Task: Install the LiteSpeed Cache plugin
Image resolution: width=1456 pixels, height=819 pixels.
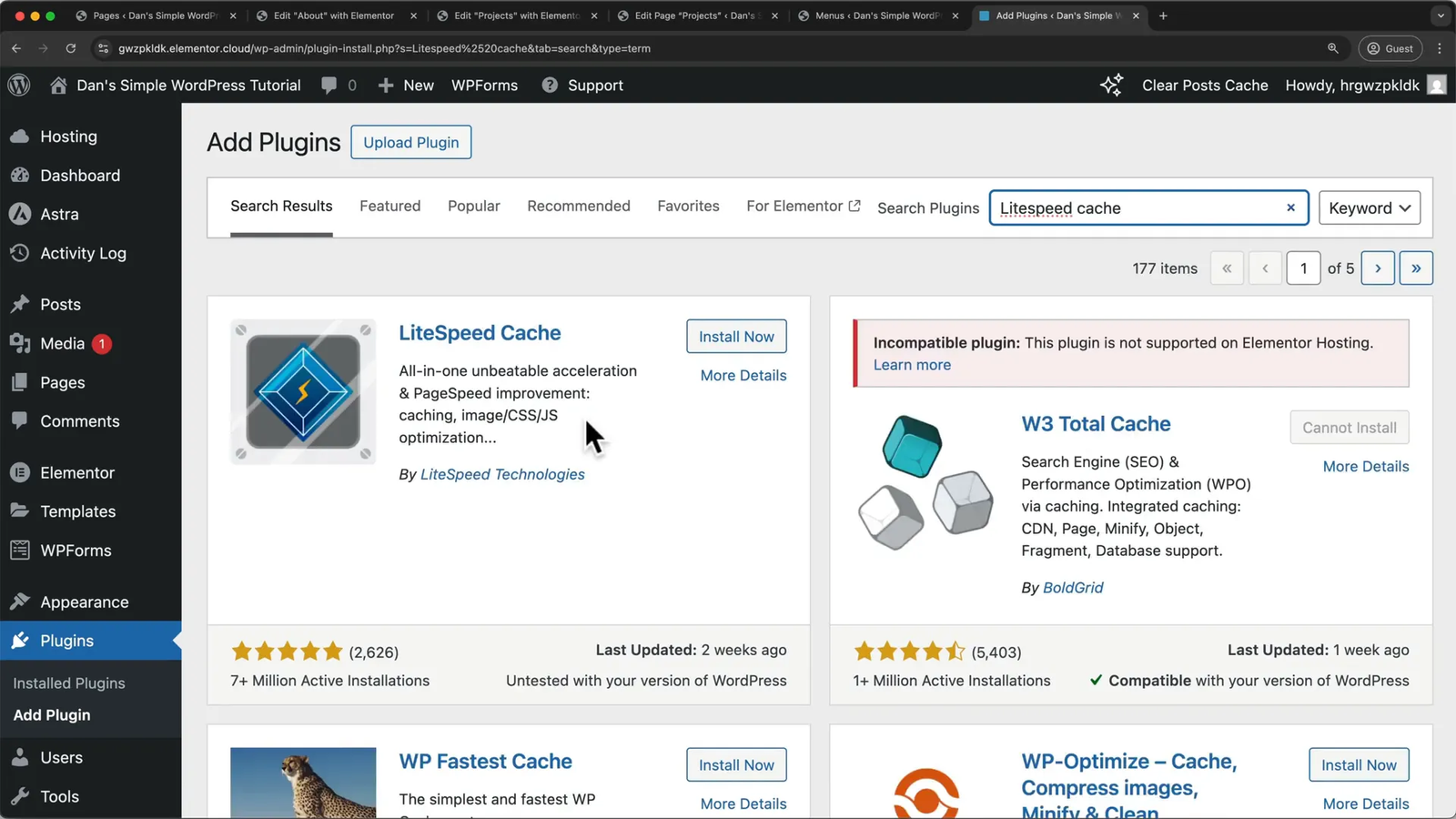Action: 736,337
